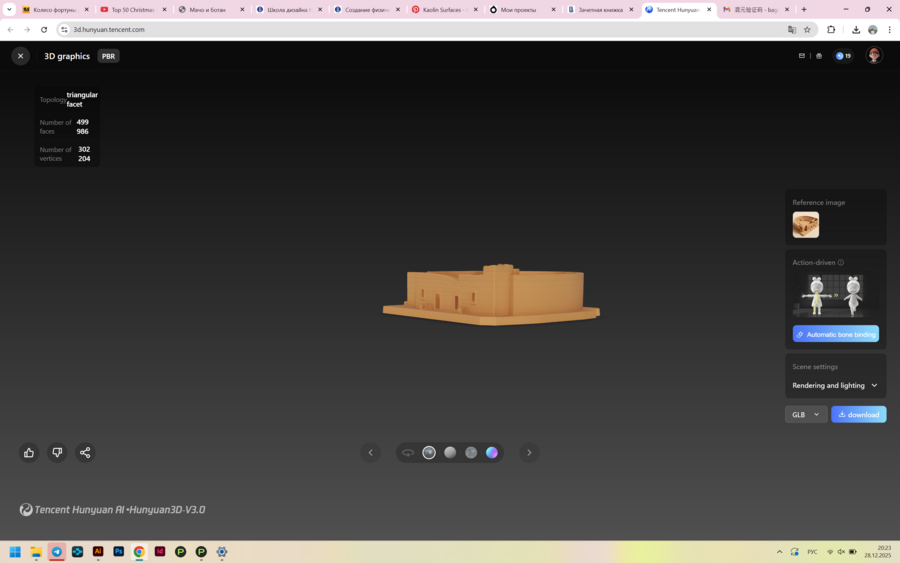Image resolution: width=900 pixels, height=563 pixels.
Task: Go to next model with right arrow
Action: click(x=529, y=453)
